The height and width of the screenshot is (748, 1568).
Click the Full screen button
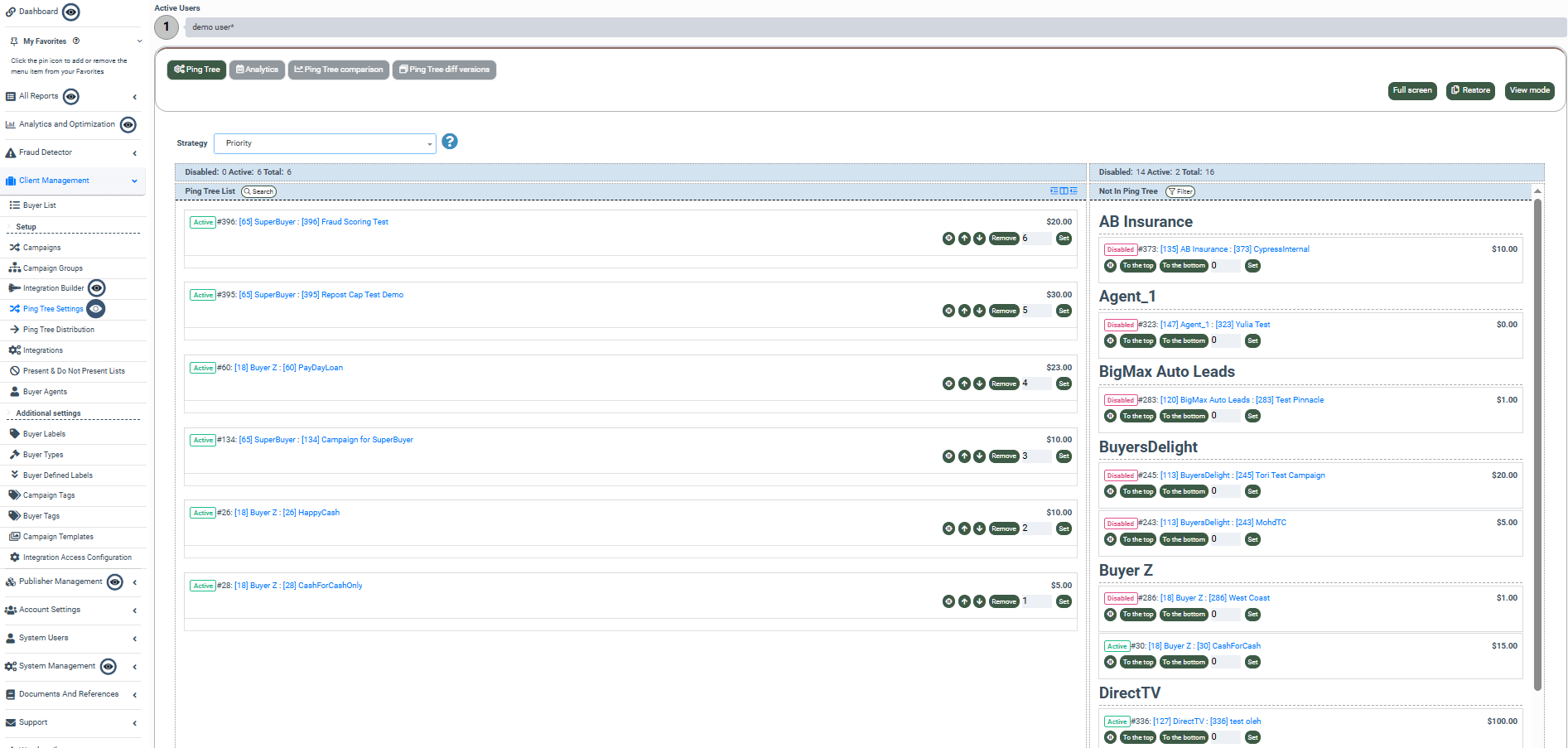coord(1412,90)
